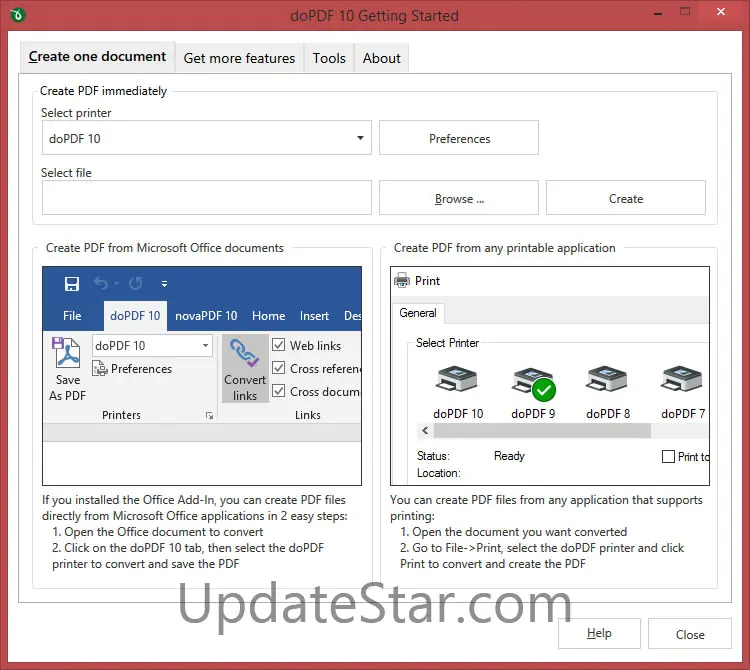Toggle the Web links checkbox

tap(279, 345)
